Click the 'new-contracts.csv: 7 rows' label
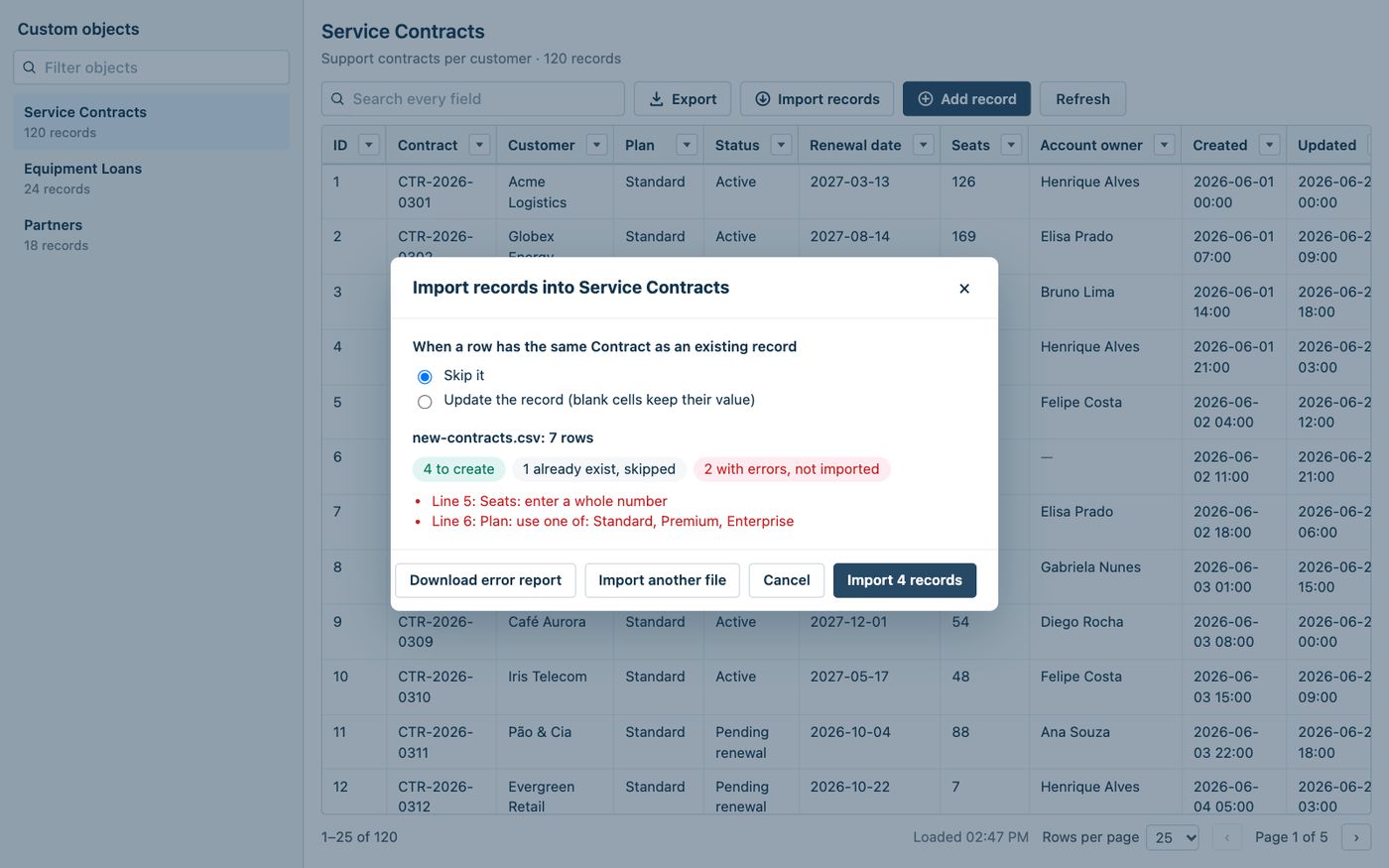The width and height of the screenshot is (1389, 868). click(503, 437)
